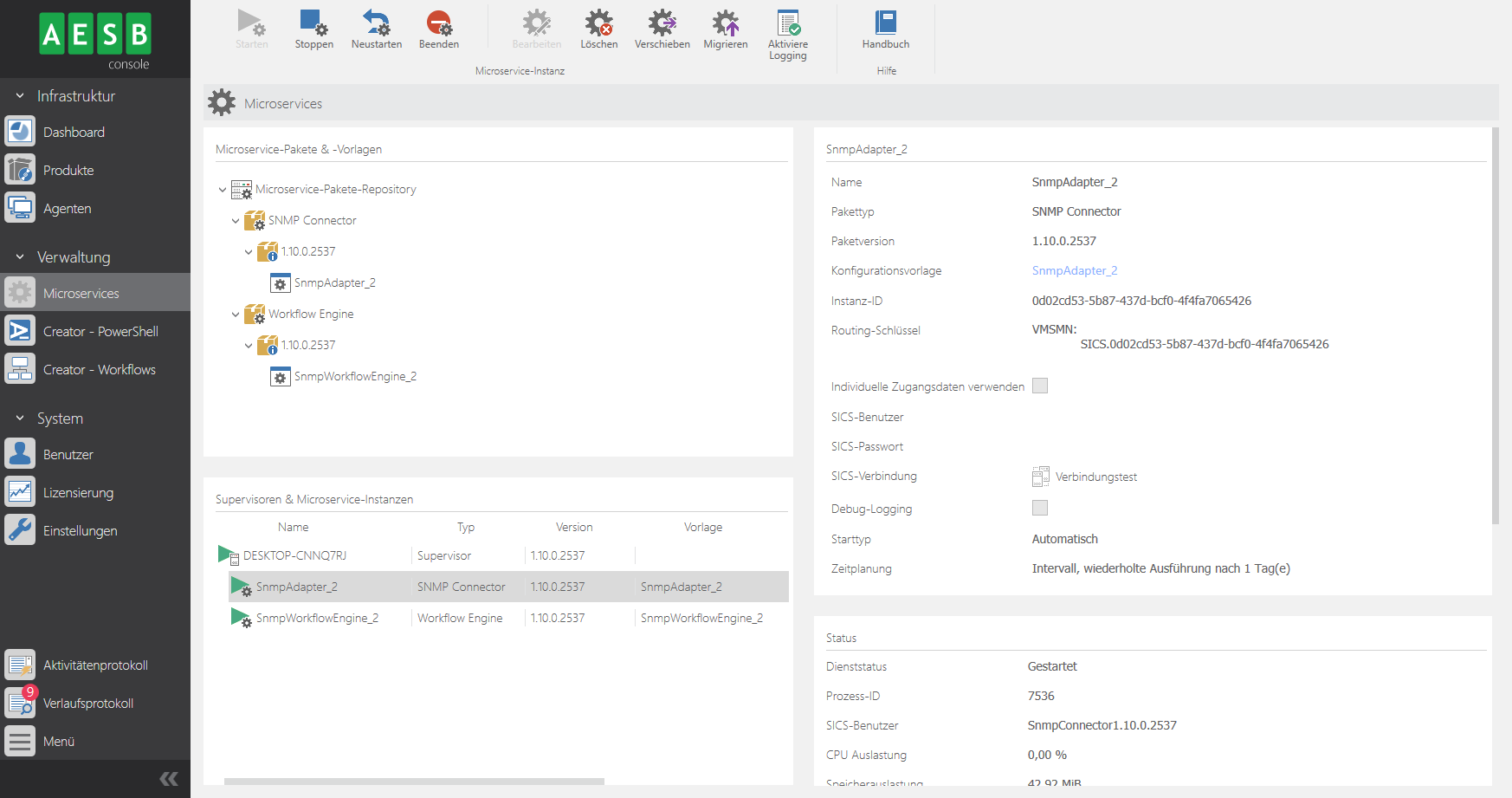The width and height of the screenshot is (1512, 798).
Task: Click the Beenden toolbar icon
Action: coord(439,24)
